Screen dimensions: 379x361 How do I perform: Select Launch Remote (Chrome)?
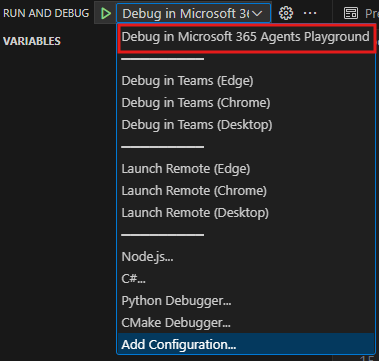click(x=246, y=191)
